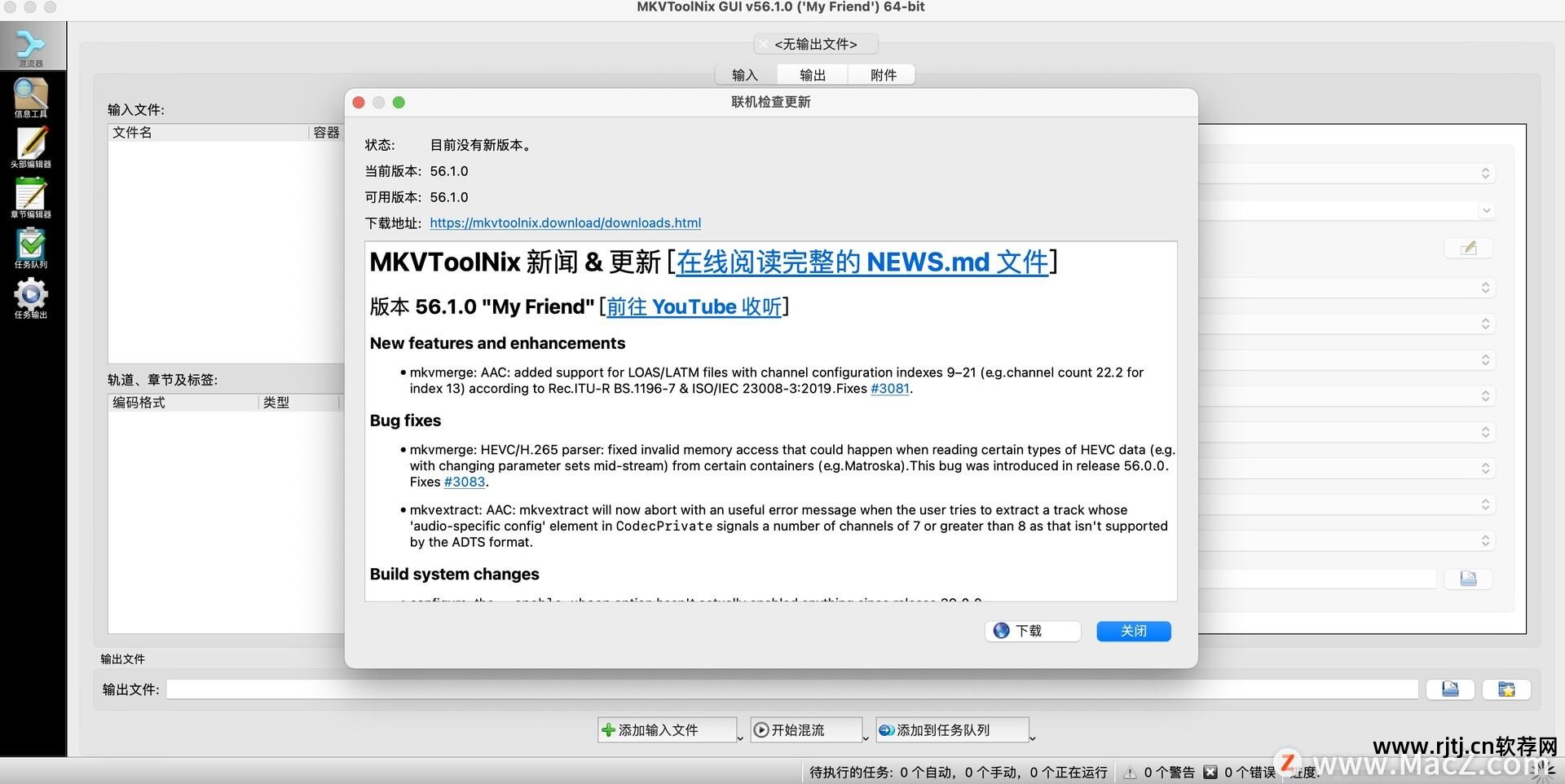Screen dimensions: 1565x784
Task: Open the YouTube listen (前往 YouTube 收听) link
Action: (694, 306)
